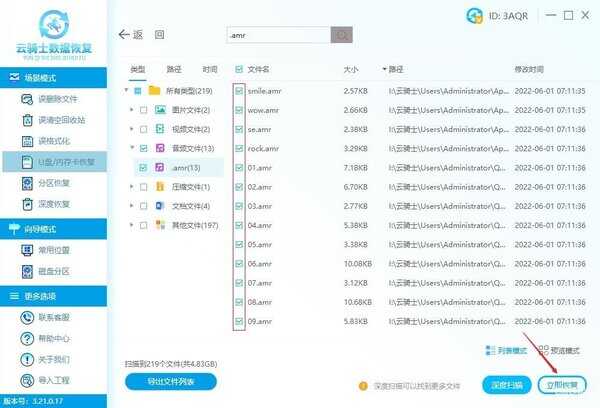The width and height of the screenshot is (600, 408).
Task: Select the 其他文件(197) category icon
Action: [x=160, y=225]
